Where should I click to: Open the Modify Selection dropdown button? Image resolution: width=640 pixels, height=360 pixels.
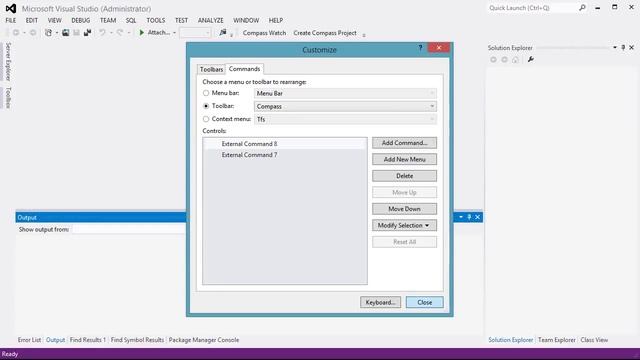(x=404, y=225)
